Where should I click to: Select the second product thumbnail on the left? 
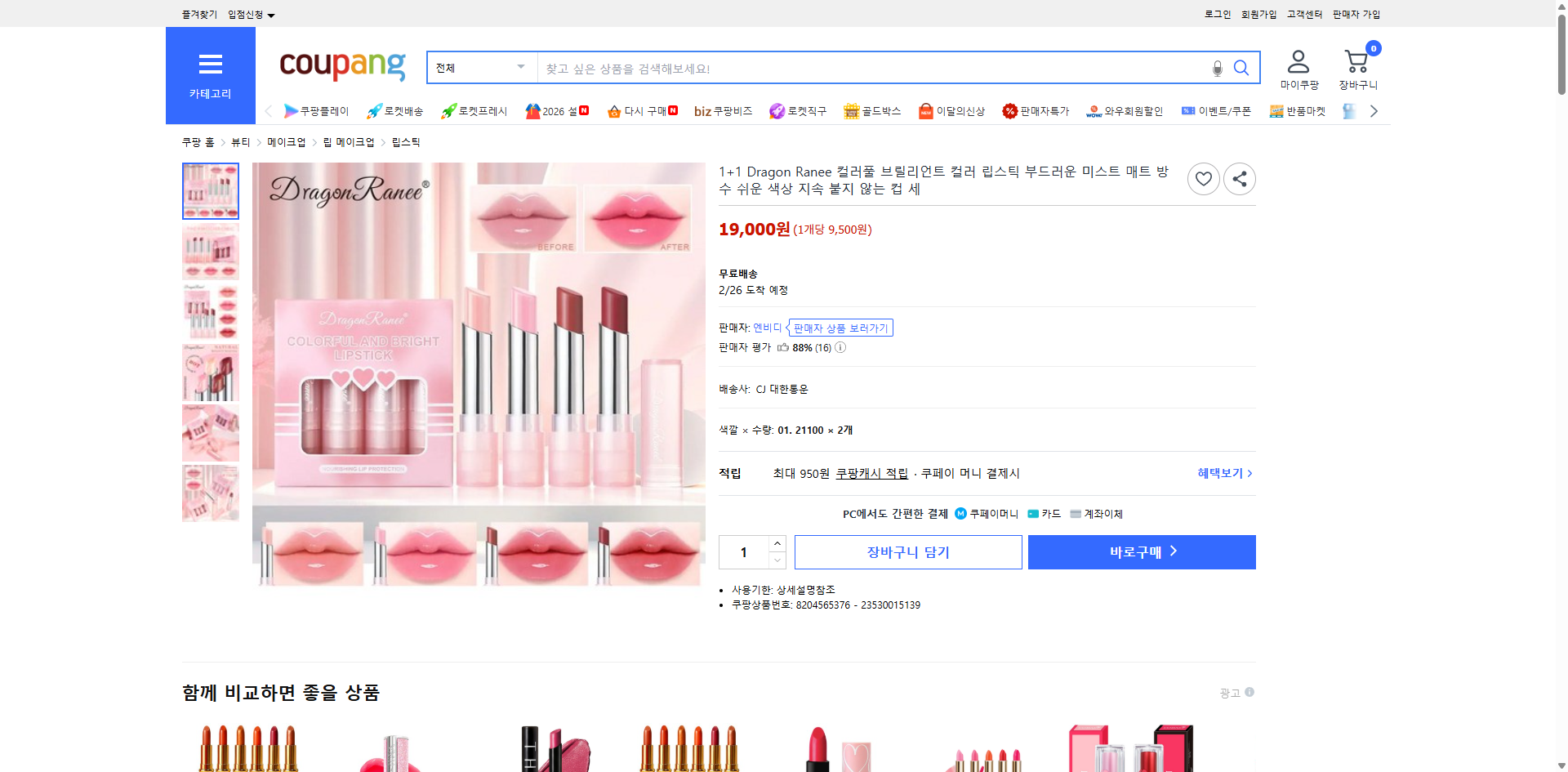pos(210,252)
